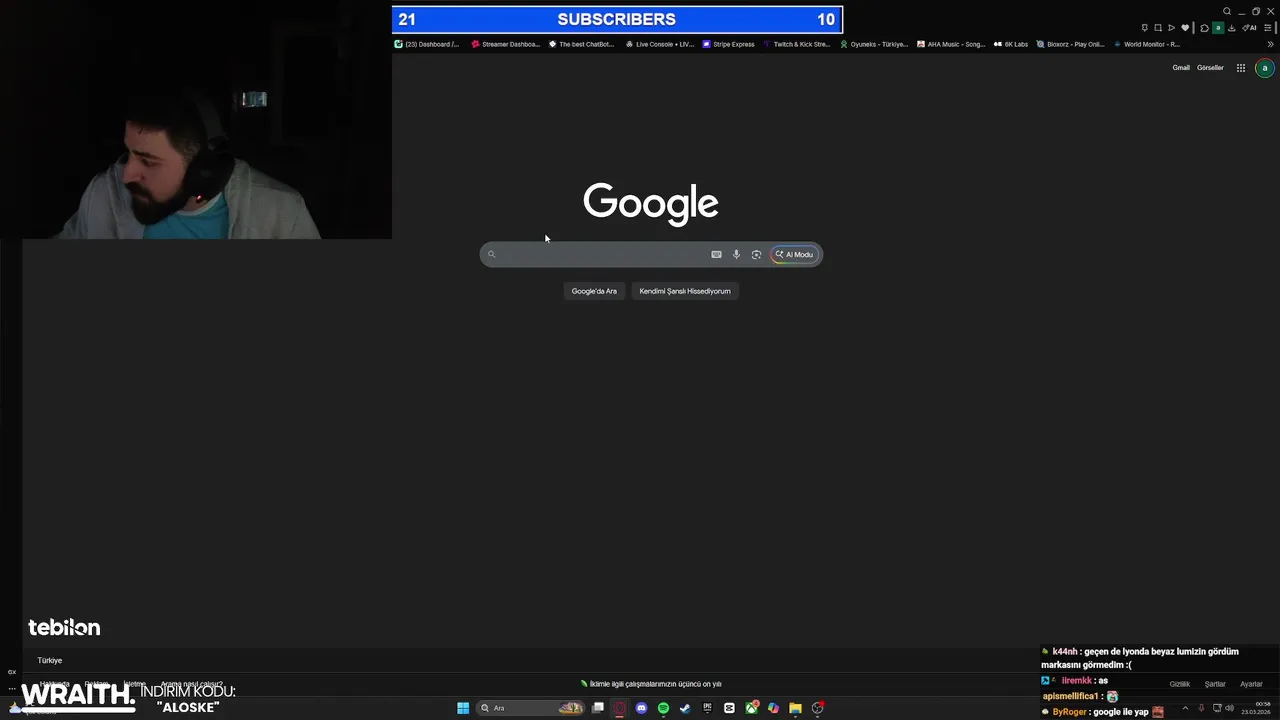Open the Oyuneks - Türkiye bookmark

pos(874,44)
